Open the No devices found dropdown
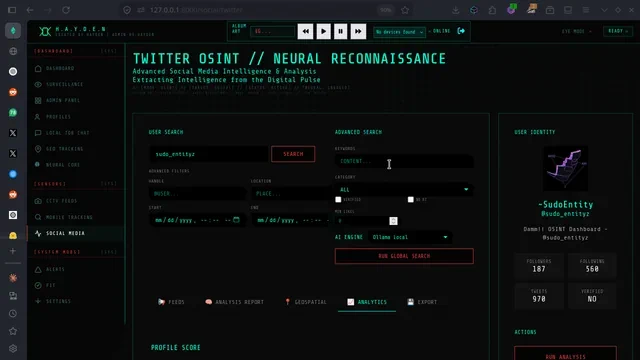640x360 pixels. (399, 32)
